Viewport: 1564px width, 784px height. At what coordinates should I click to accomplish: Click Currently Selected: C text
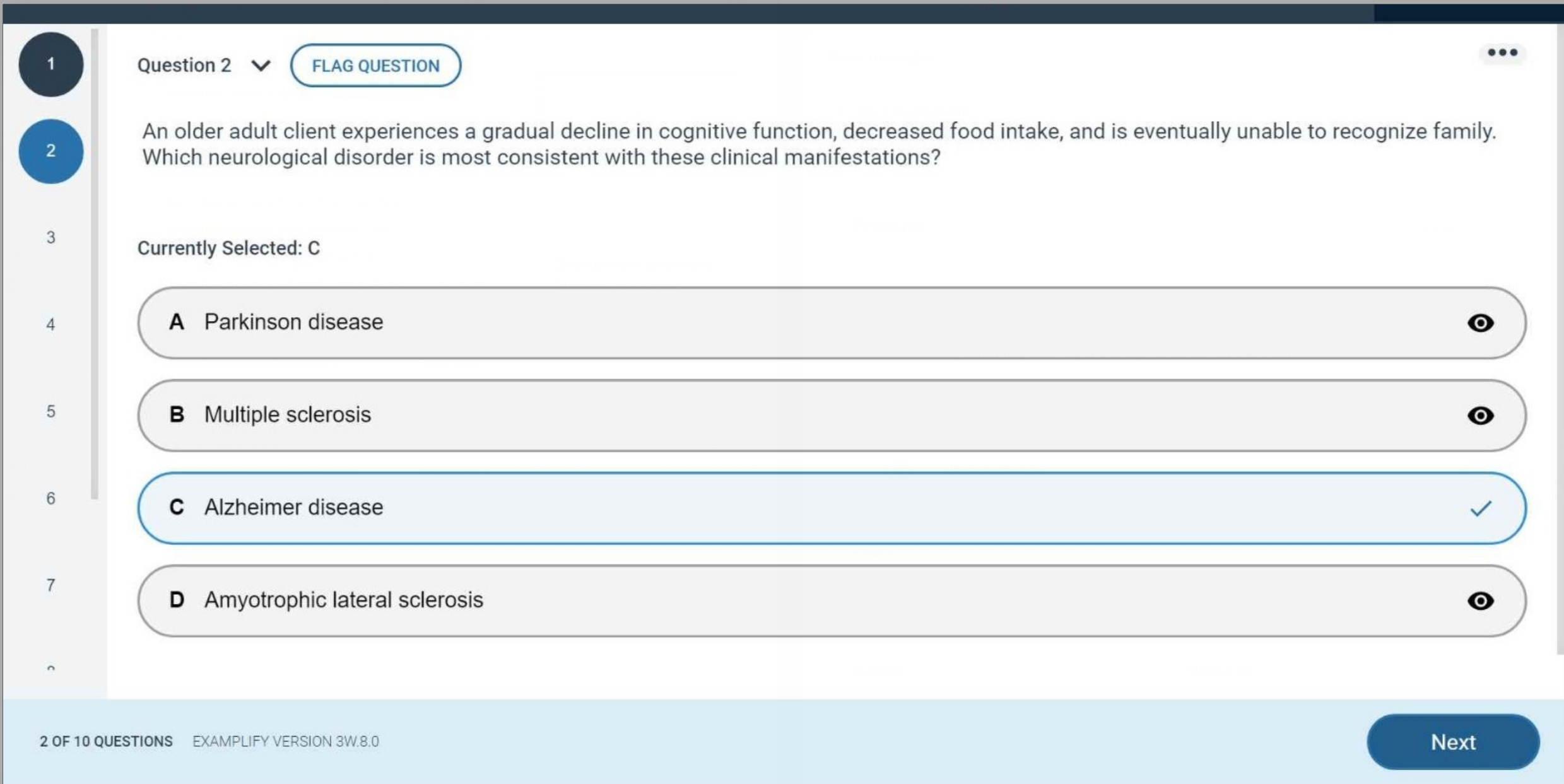click(228, 247)
